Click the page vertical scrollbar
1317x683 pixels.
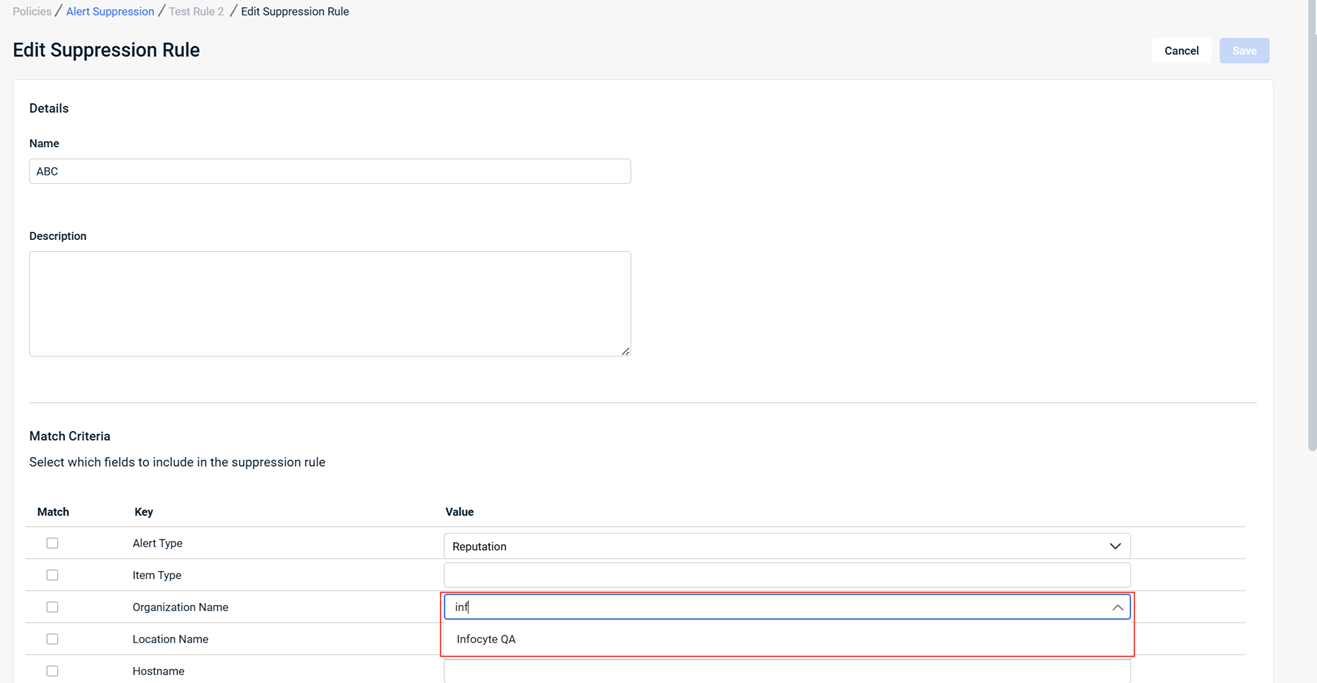(x=1312, y=225)
